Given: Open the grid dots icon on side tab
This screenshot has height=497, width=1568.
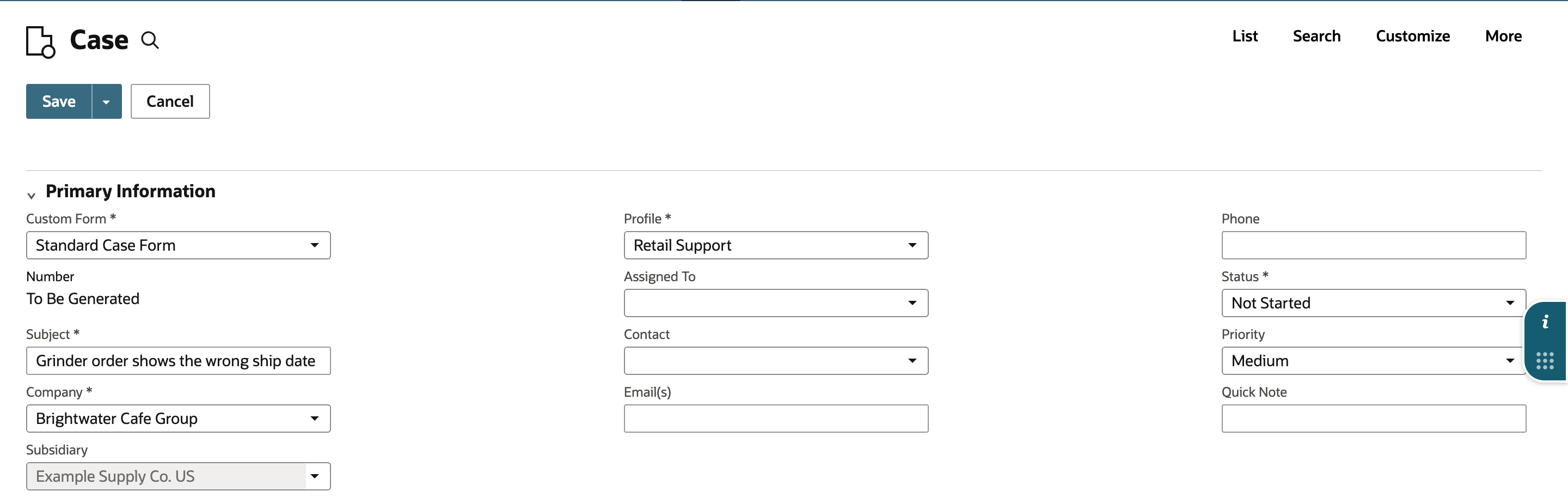Looking at the screenshot, I should (1545, 361).
